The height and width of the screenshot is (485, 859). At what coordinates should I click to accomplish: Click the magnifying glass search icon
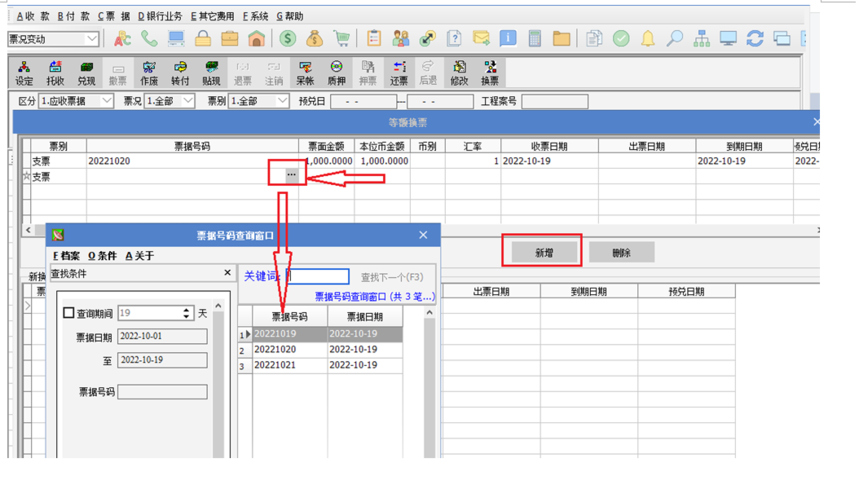[674, 38]
